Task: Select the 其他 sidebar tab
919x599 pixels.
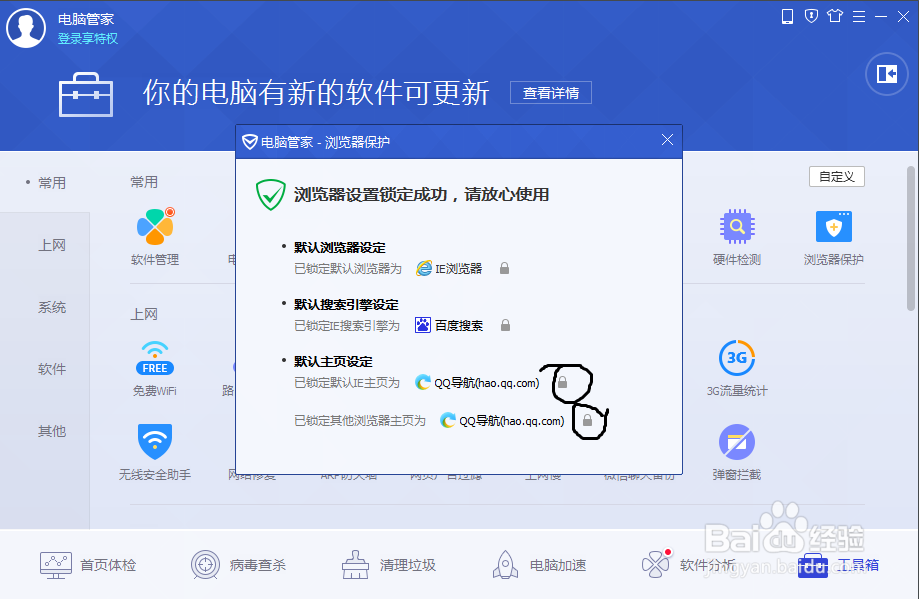Action: tap(52, 431)
